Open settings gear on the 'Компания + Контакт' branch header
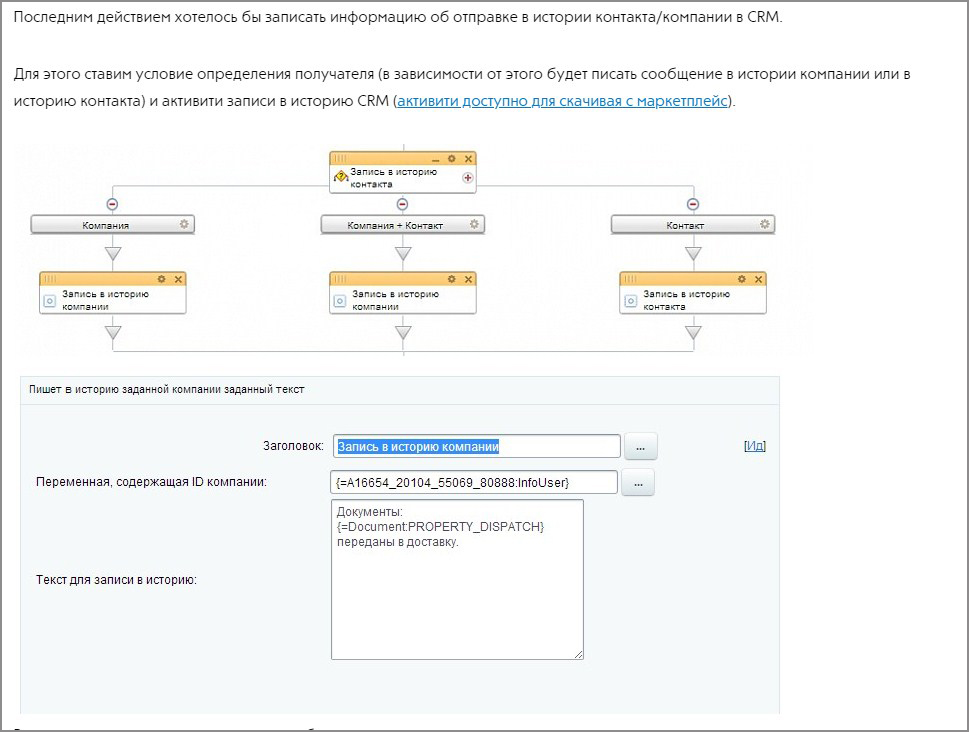The width and height of the screenshot is (969, 732). 474,224
